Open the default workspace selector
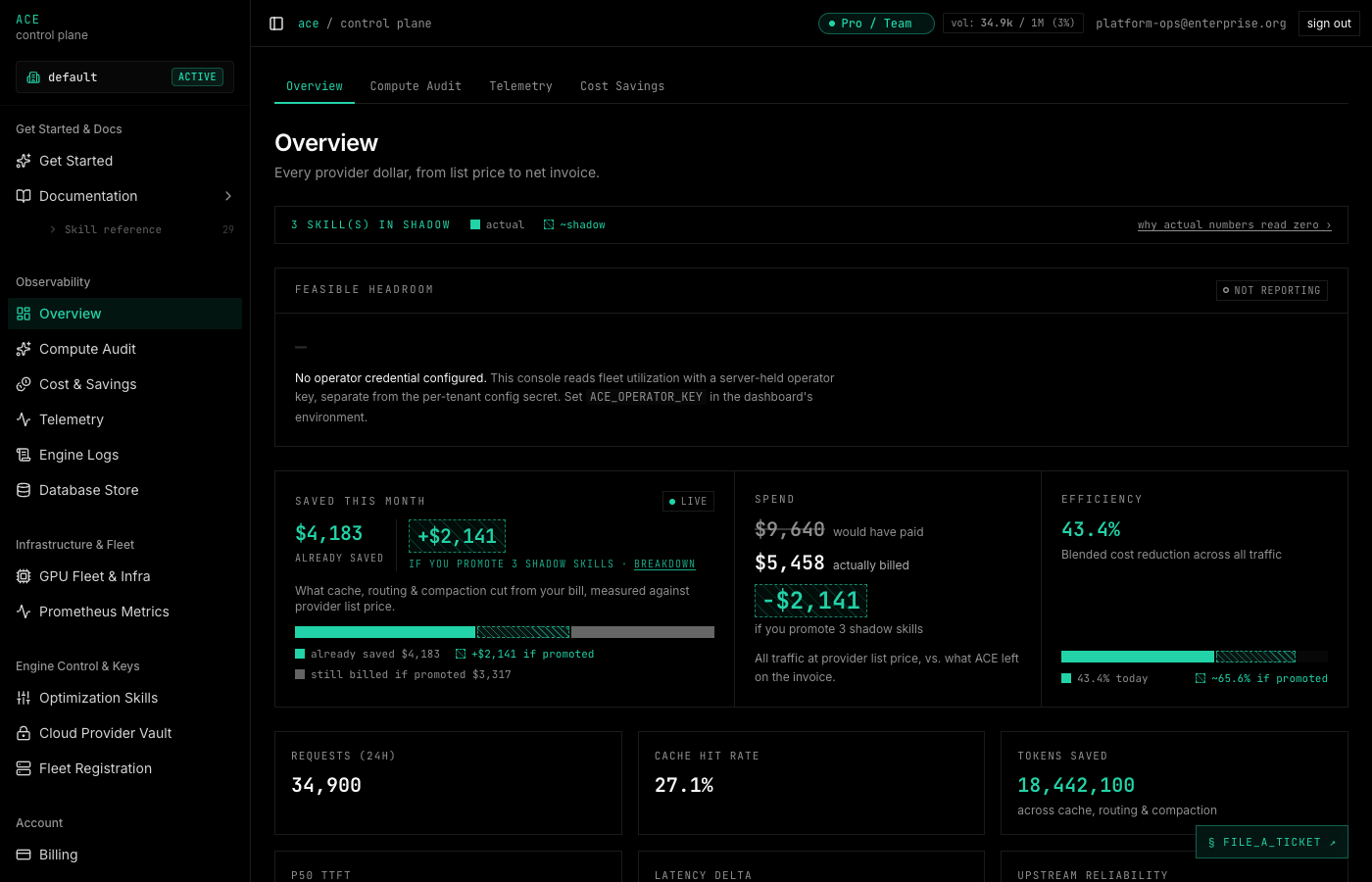This screenshot has height=882, width=1372. pos(124,76)
